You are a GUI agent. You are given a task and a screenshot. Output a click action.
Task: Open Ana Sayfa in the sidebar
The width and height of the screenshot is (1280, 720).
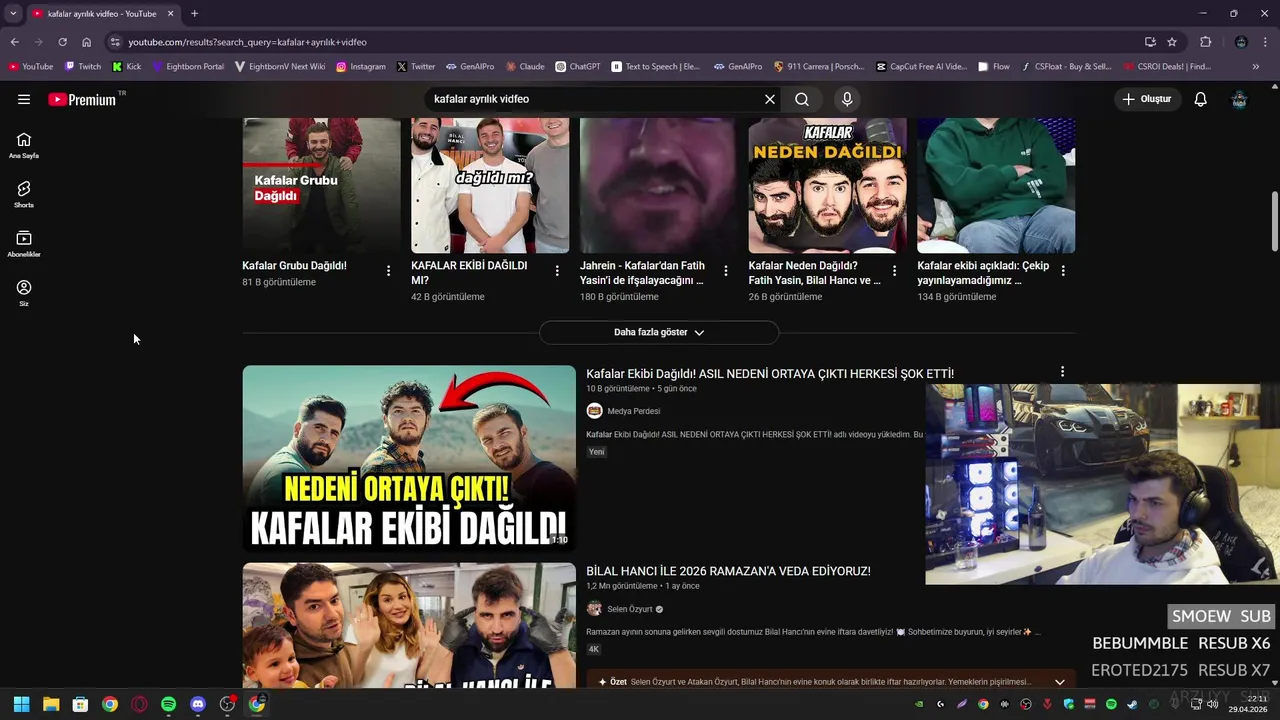(24, 145)
